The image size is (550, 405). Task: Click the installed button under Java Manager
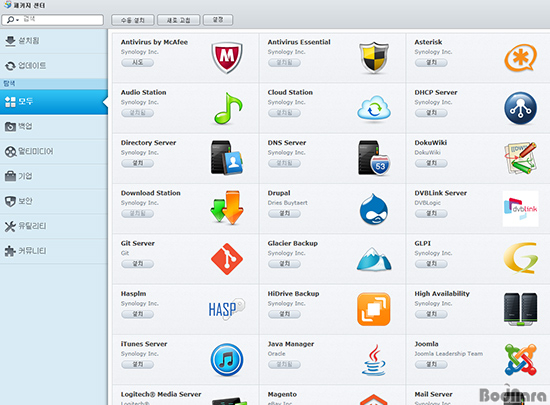(284, 365)
